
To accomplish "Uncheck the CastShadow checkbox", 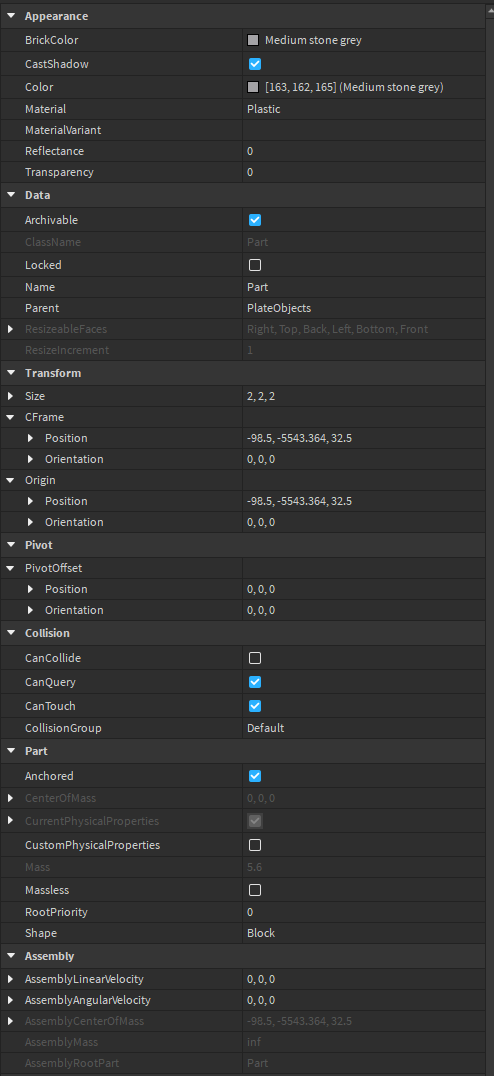I will click(x=255, y=65).
